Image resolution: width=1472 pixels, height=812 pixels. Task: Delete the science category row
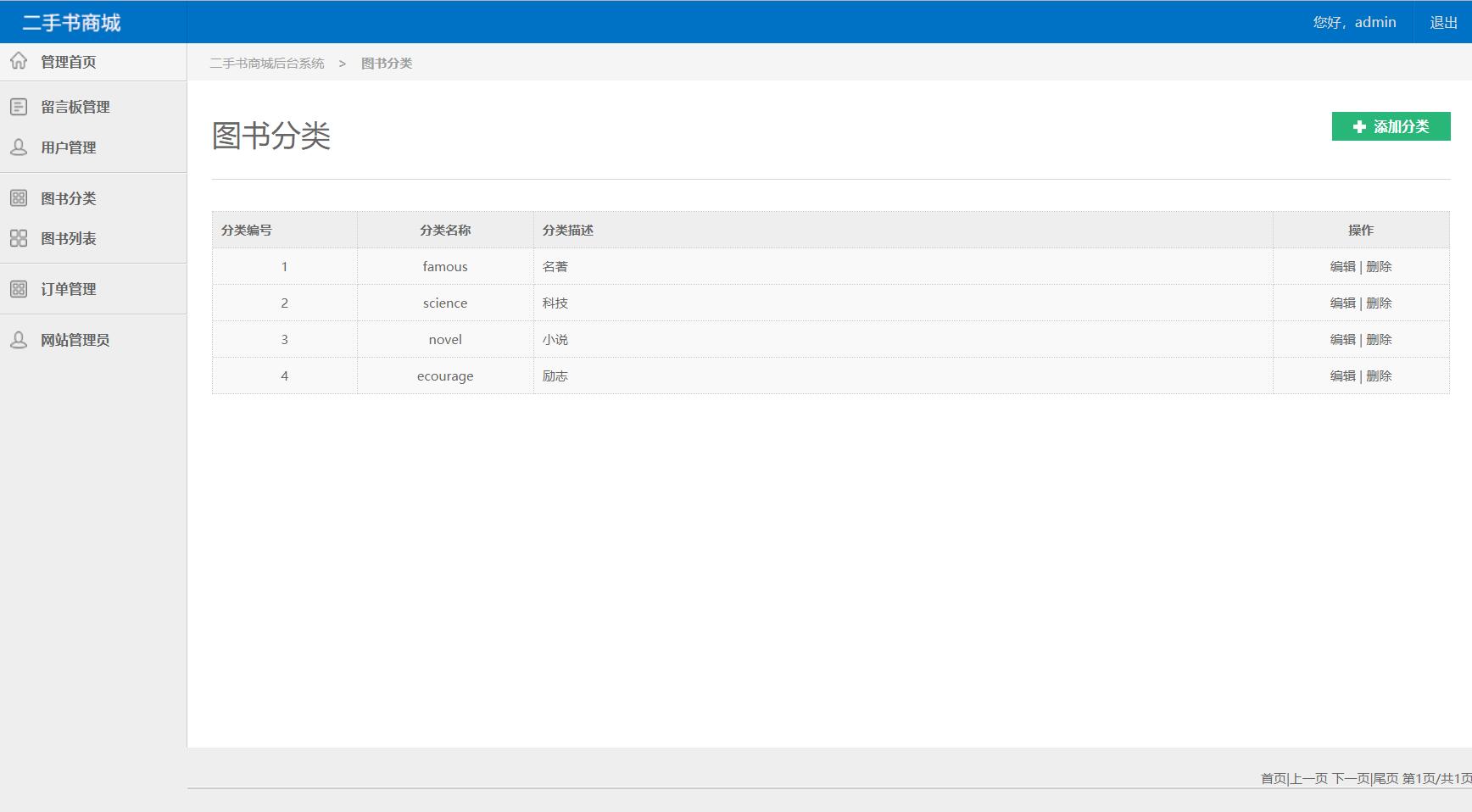(1379, 303)
